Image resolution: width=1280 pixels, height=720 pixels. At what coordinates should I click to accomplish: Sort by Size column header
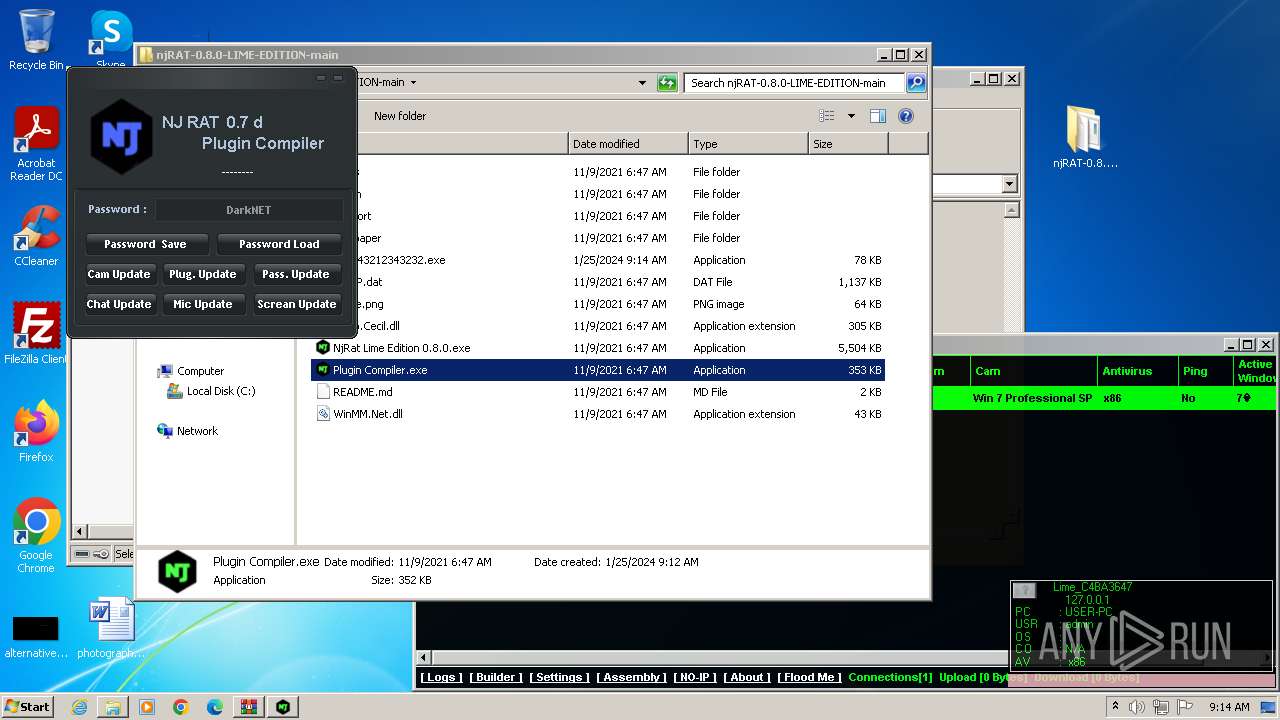pos(848,144)
